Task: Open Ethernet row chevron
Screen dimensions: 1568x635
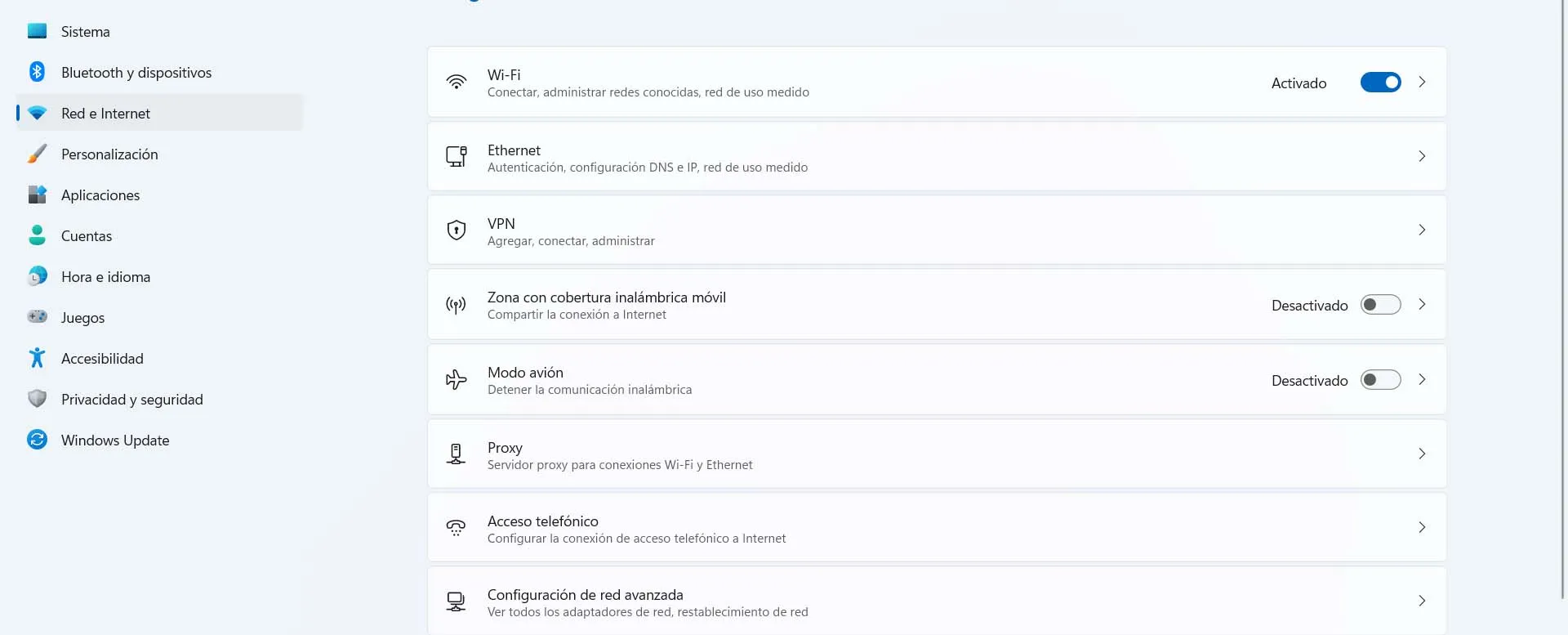Action: [1422, 156]
